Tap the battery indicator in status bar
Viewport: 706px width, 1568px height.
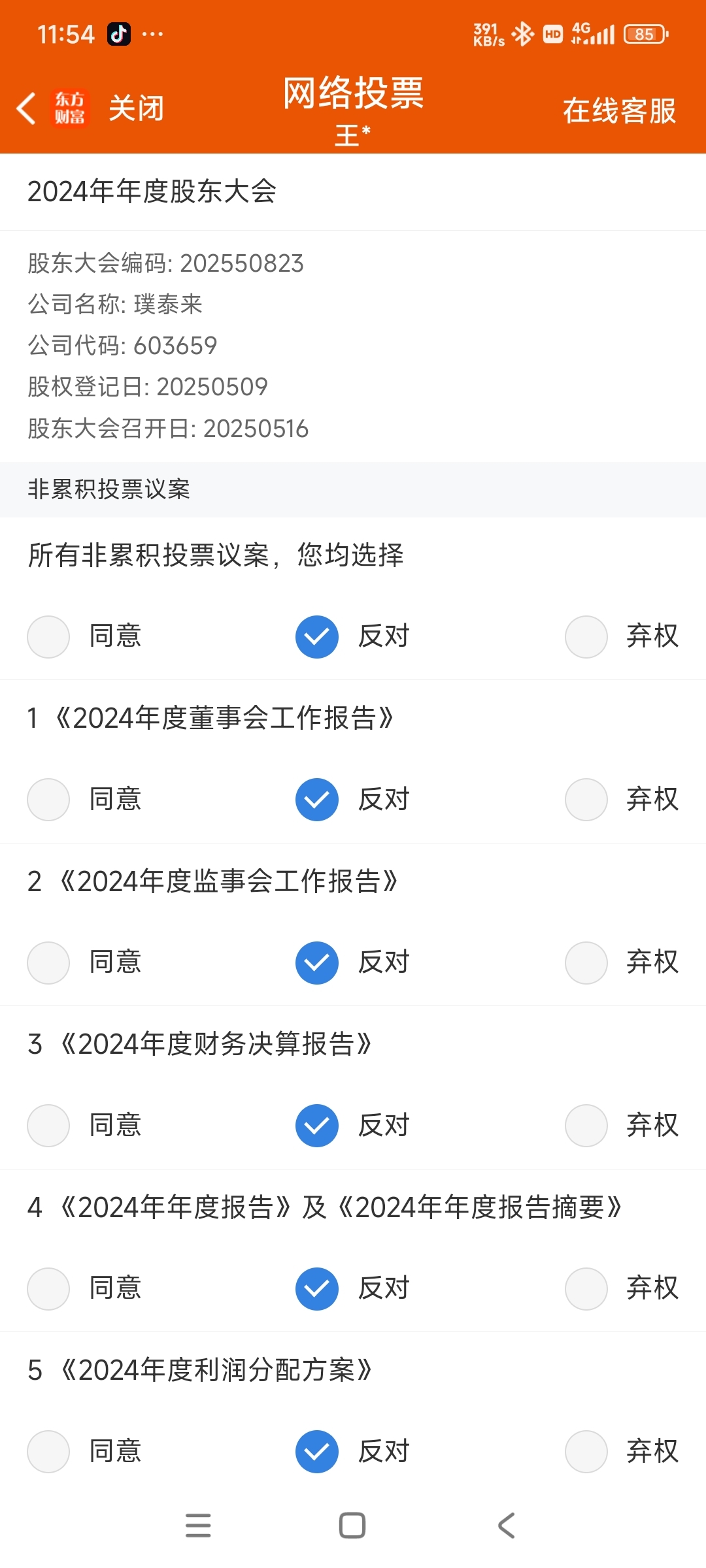(x=646, y=34)
